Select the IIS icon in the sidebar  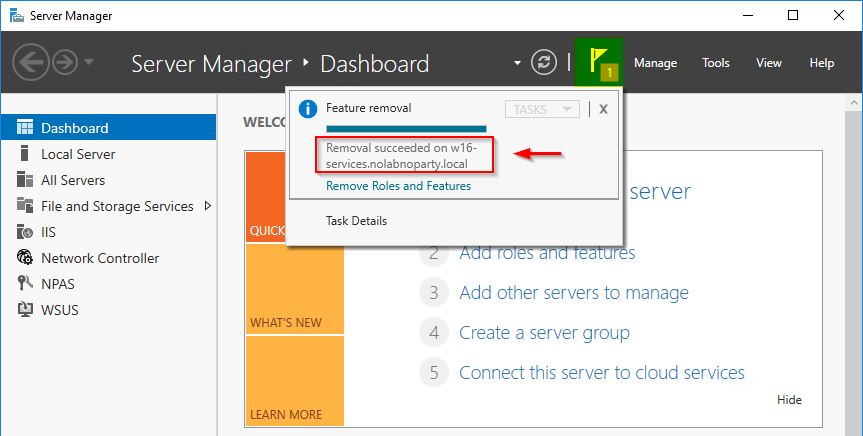pyautogui.click(x=25, y=232)
